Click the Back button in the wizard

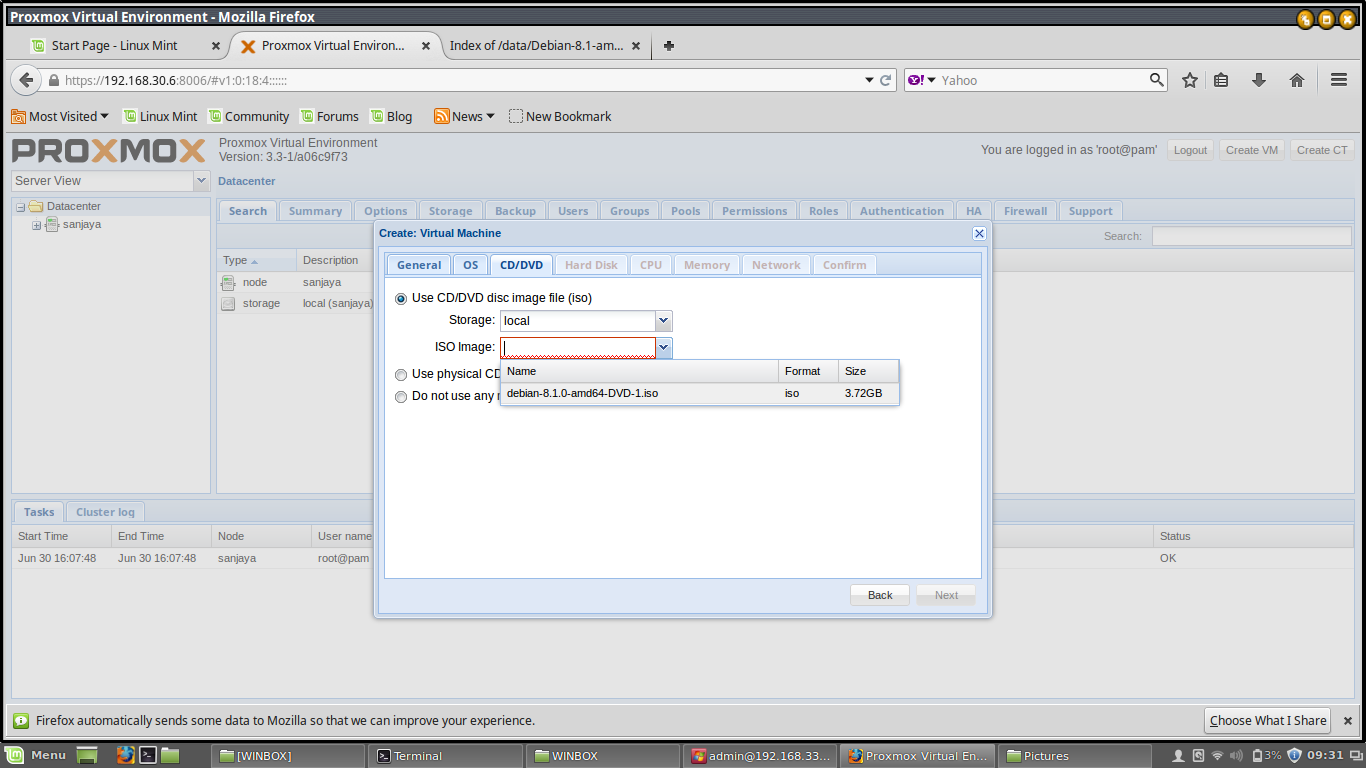point(880,595)
